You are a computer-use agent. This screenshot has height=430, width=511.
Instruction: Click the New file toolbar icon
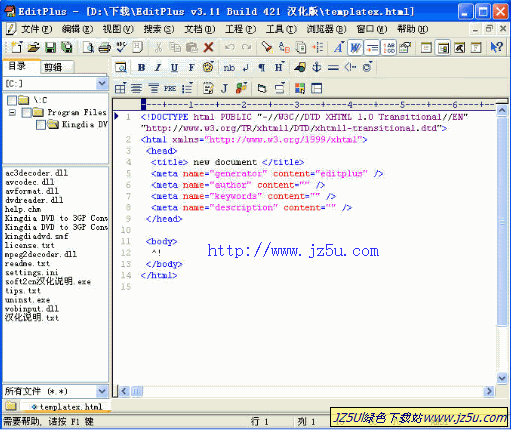[16, 48]
